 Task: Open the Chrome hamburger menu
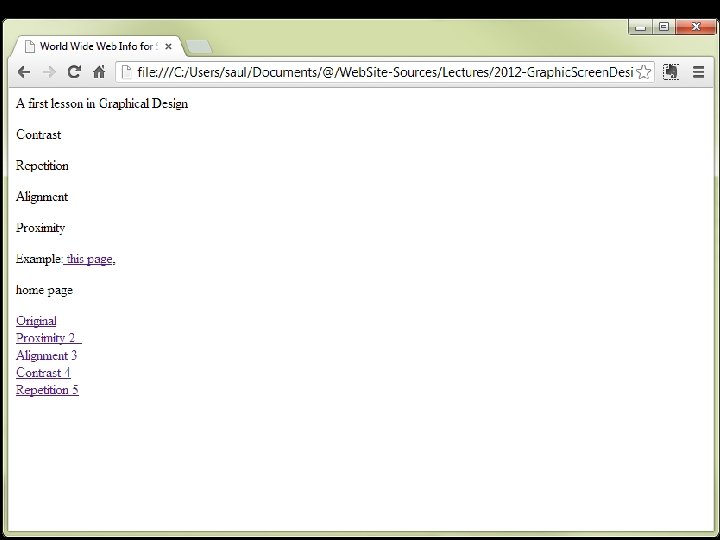click(x=698, y=72)
